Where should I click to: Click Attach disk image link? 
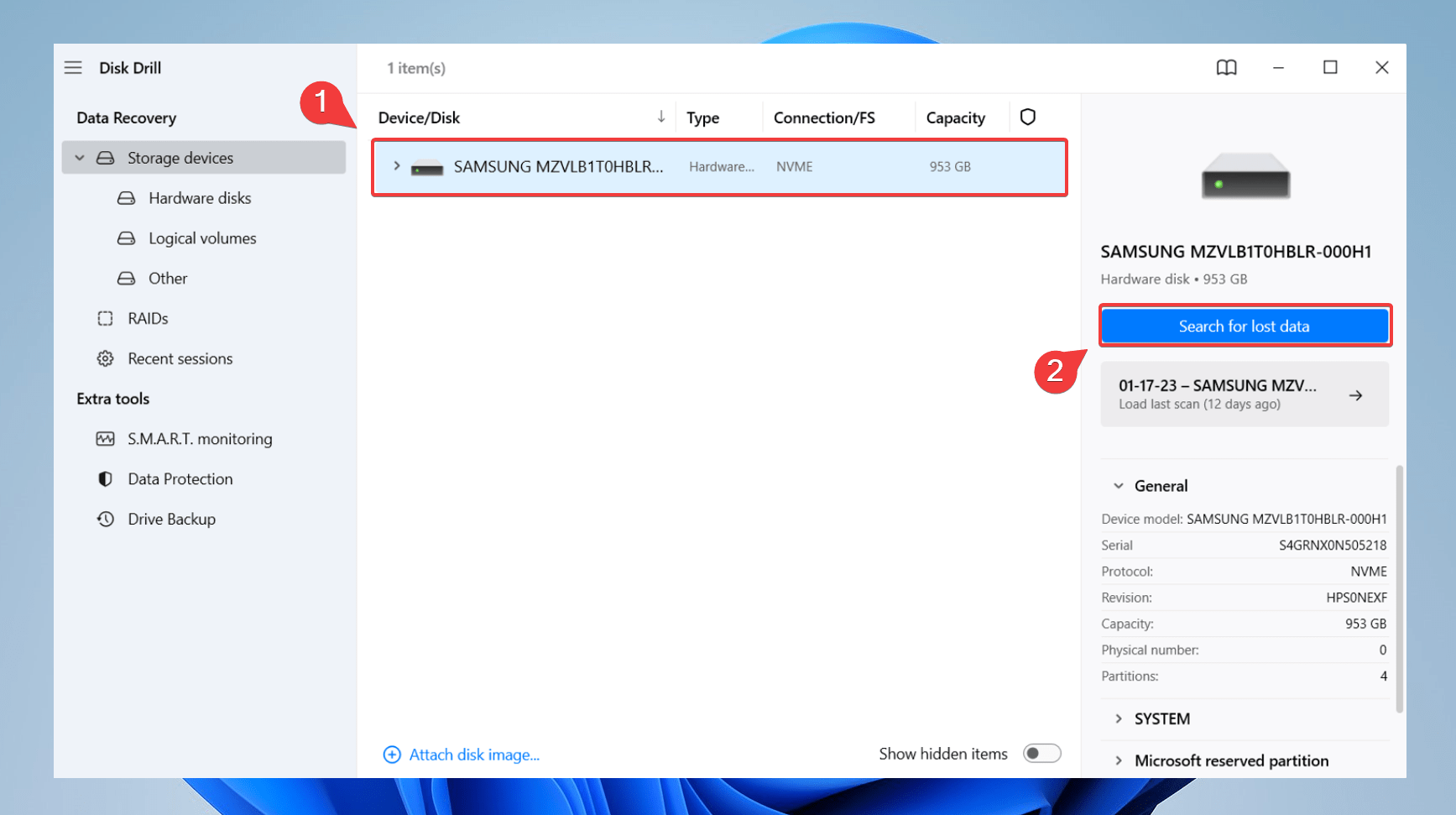point(474,755)
